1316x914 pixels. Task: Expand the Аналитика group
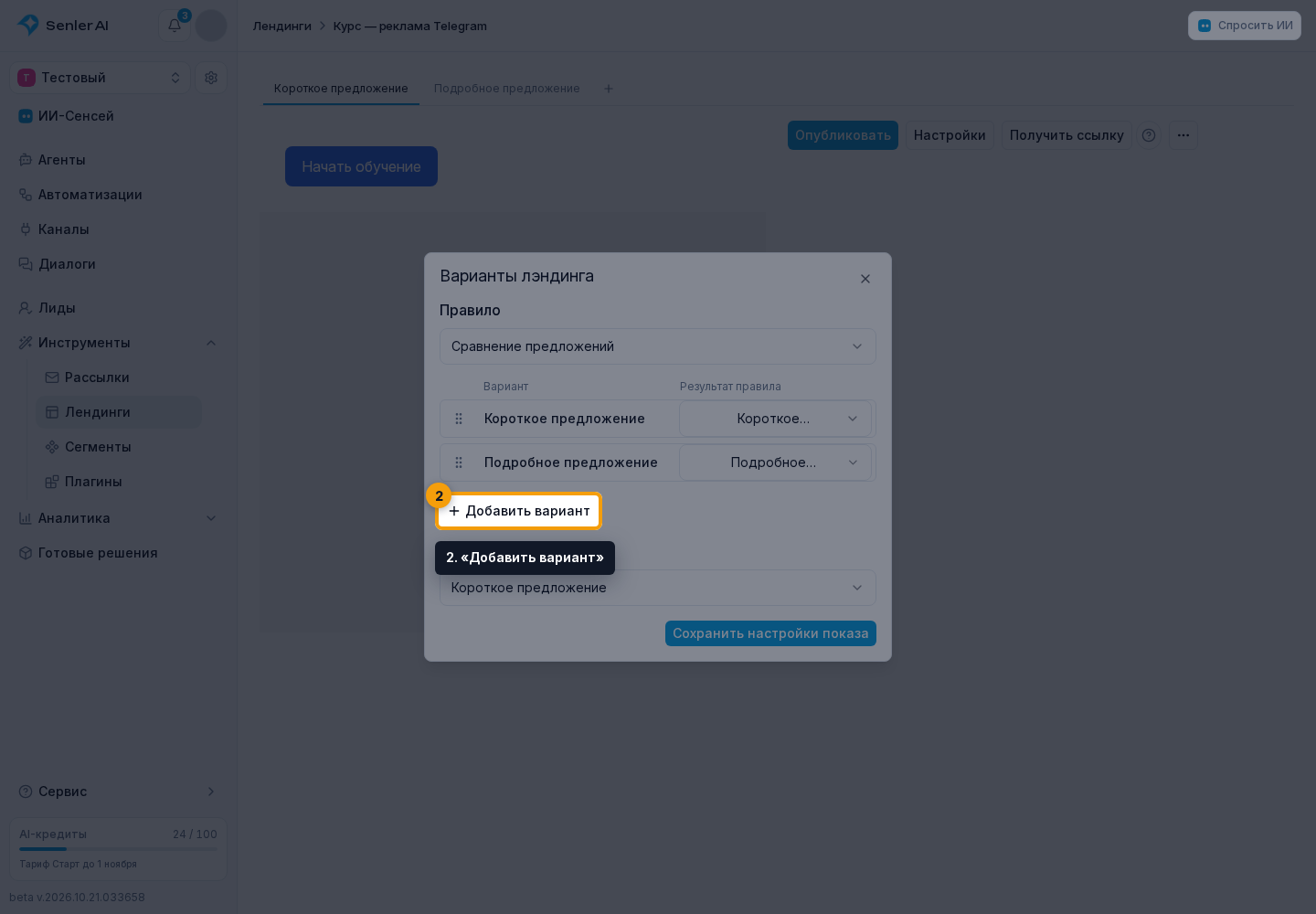coord(211,518)
